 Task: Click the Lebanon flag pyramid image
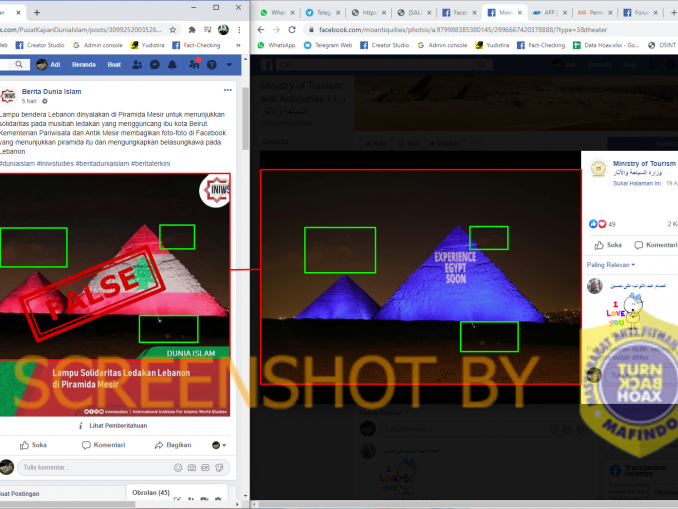pyautogui.click(x=115, y=266)
